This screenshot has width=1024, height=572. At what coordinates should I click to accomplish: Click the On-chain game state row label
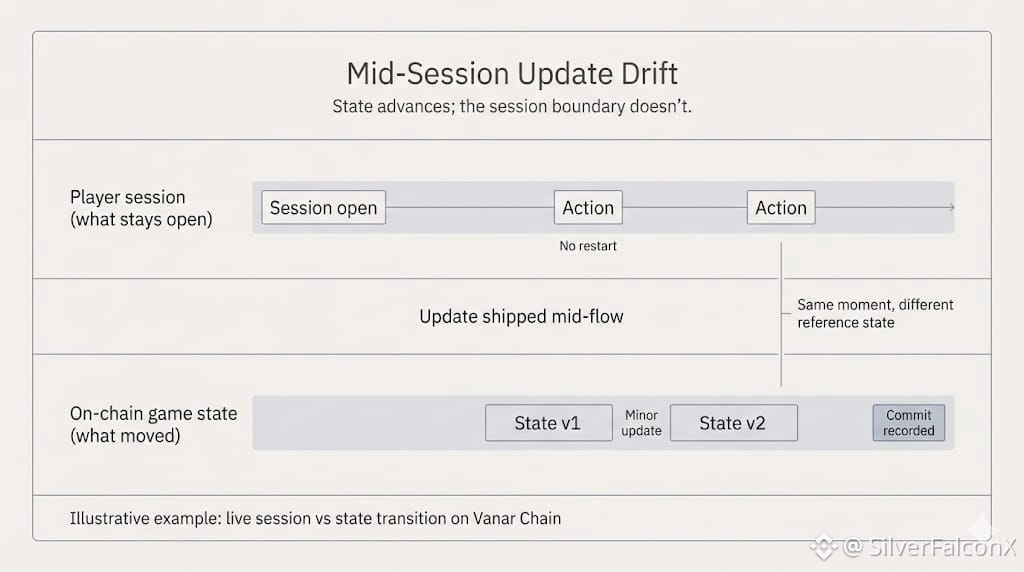[153, 424]
